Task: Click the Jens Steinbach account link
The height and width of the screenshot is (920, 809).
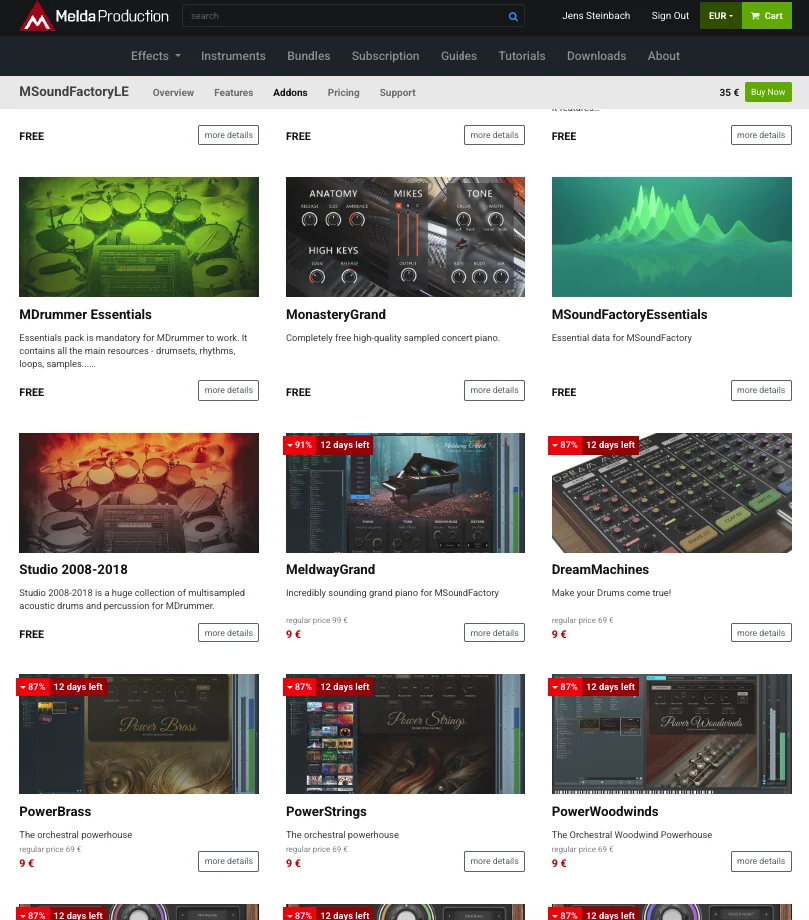Action: point(596,16)
